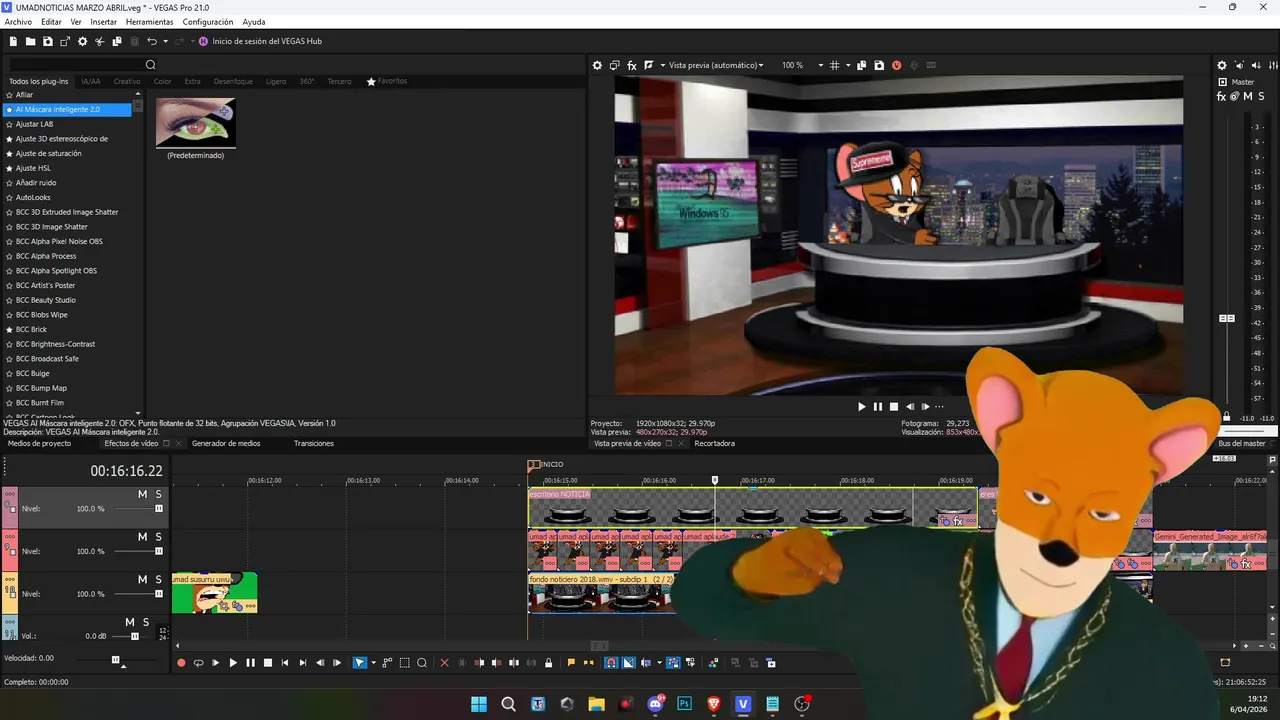Toggle the preview overlays grid icon
The image size is (1280, 720).
(835, 65)
